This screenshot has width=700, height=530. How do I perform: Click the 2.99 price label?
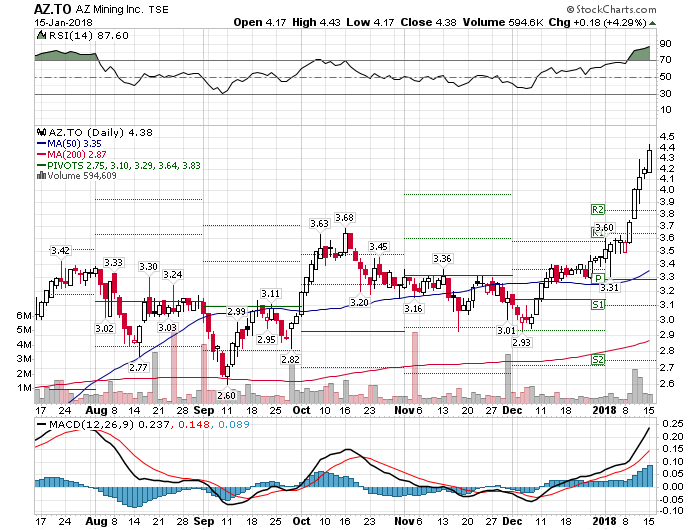(236, 311)
